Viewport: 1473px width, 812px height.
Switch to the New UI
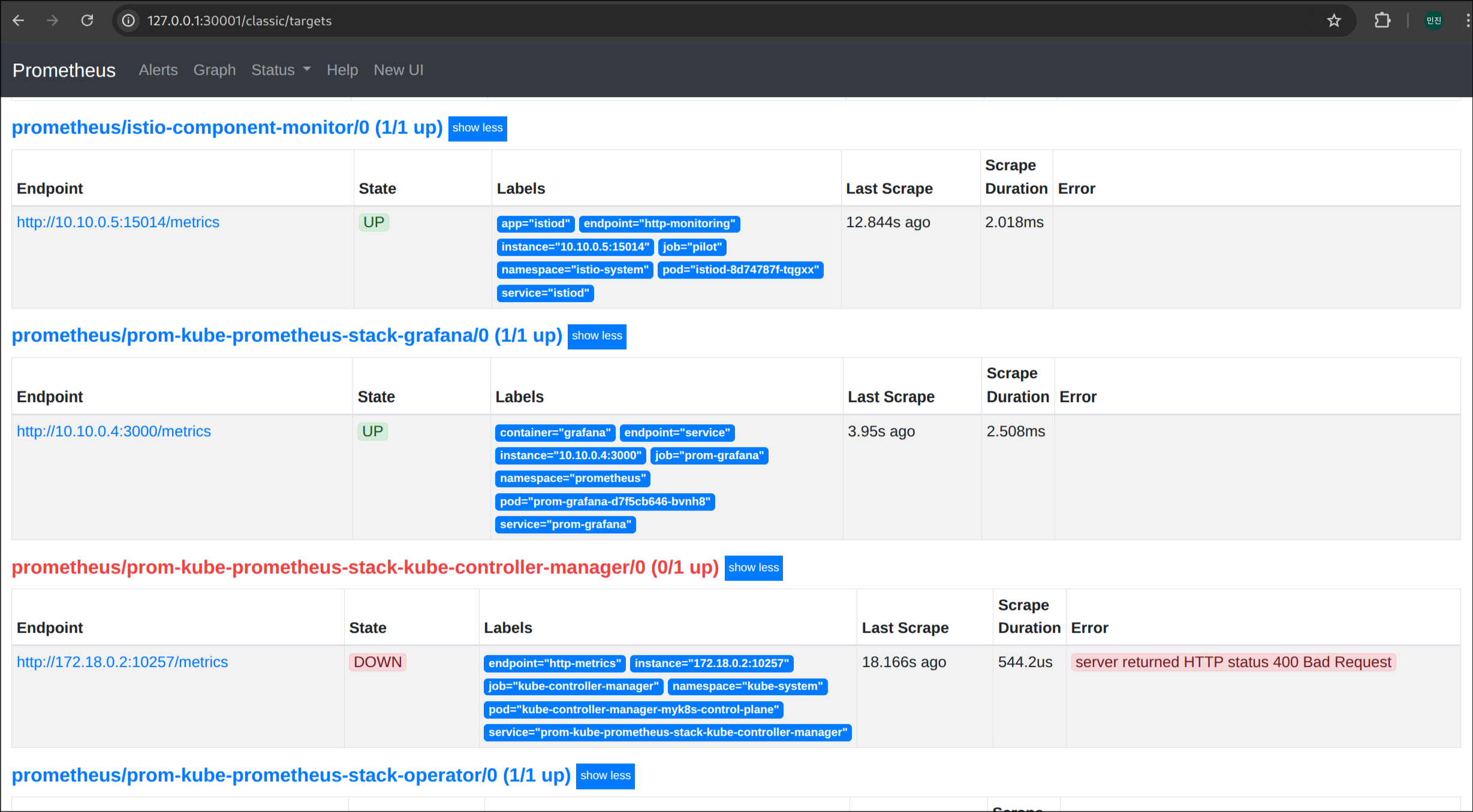pos(399,70)
